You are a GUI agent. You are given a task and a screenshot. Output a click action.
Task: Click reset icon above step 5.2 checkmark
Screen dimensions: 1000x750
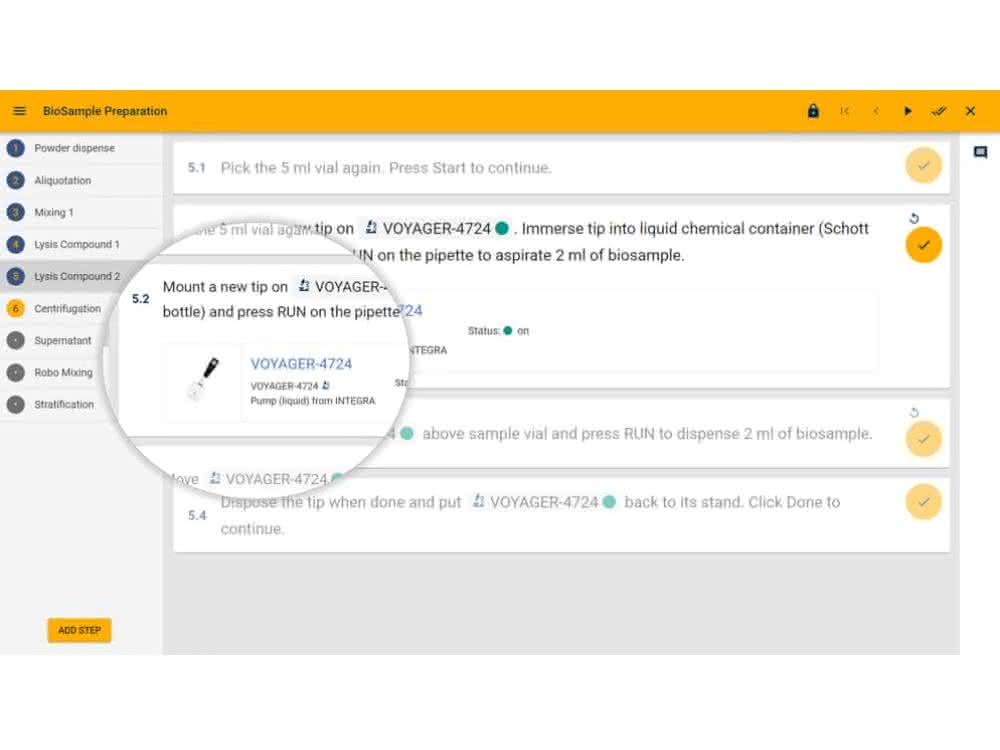[x=914, y=219]
